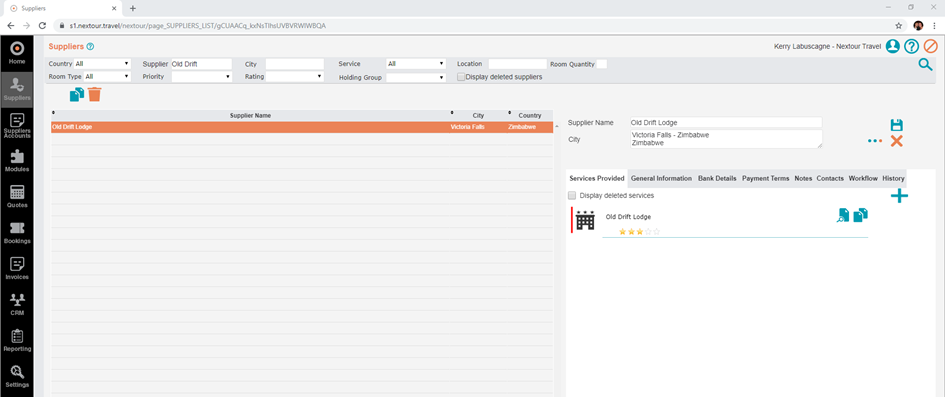Click the Victoria Falls cell in row

pos(467,128)
